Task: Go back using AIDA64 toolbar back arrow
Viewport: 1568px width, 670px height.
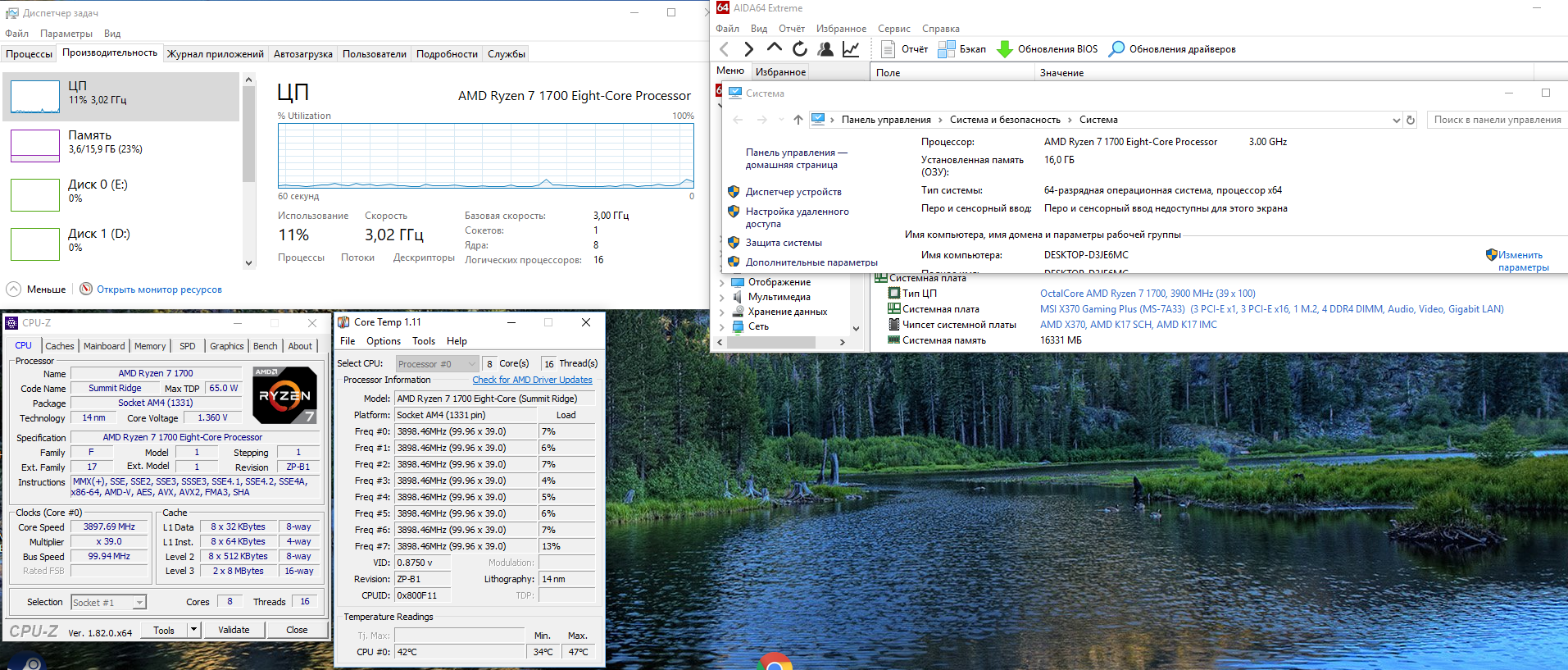Action: (724, 49)
